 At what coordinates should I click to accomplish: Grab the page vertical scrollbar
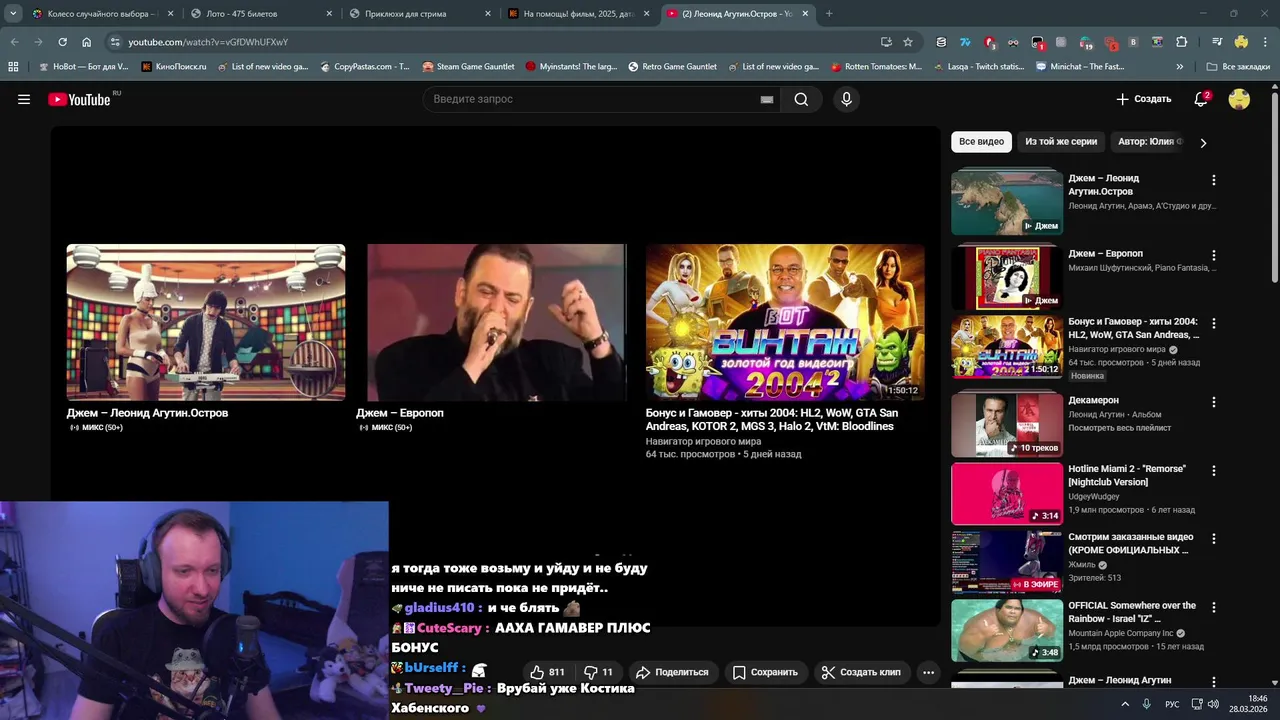click(x=1274, y=186)
